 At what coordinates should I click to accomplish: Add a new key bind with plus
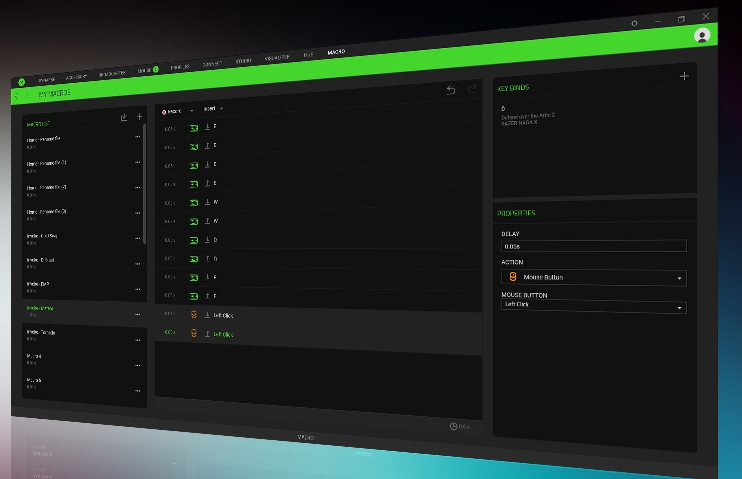tap(684, 76)
